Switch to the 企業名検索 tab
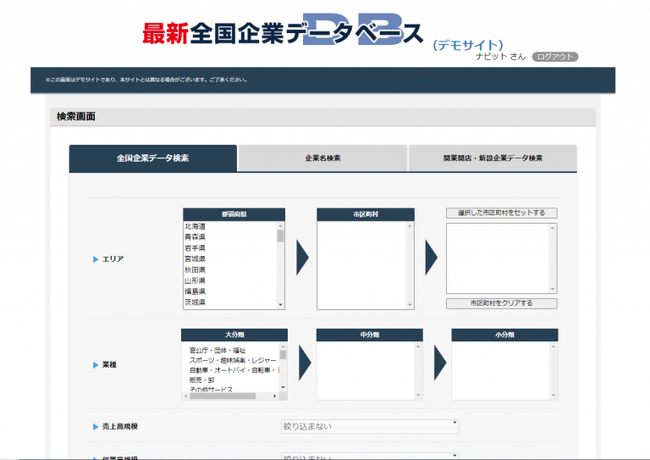This screenshot has height=460, width=650. pyautogui.click(x=323, y=158)
